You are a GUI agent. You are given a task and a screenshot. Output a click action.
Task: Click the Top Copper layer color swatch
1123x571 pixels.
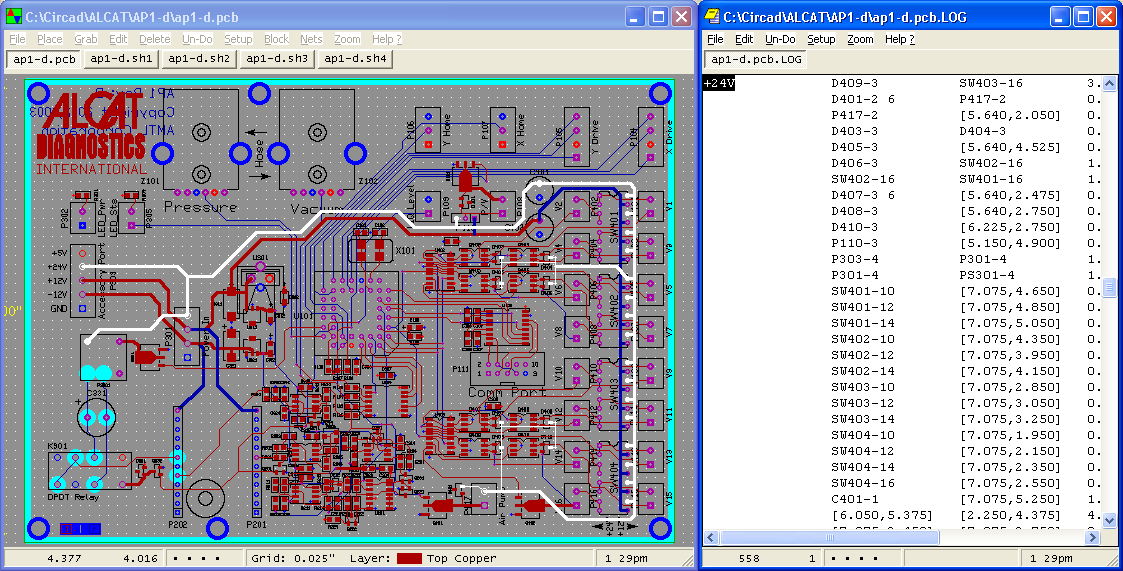(409, 558)
